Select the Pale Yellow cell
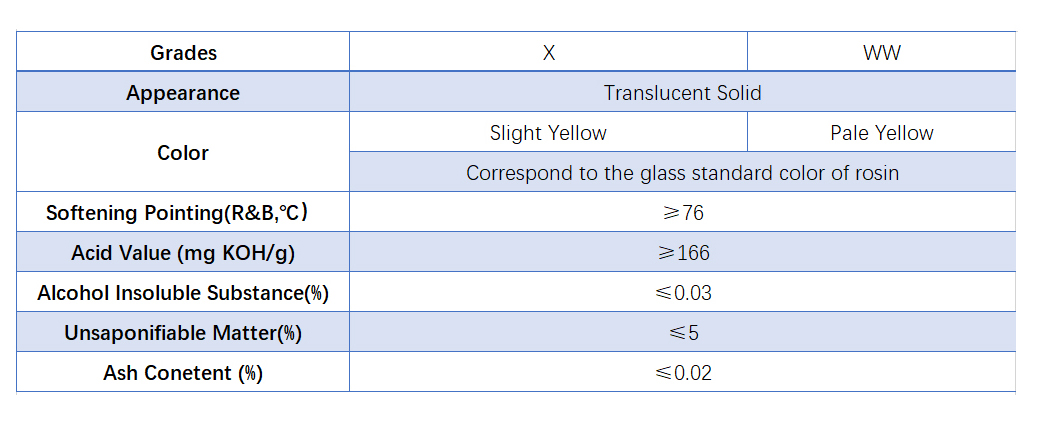This screenshot has width=1041, height=424. 882,132
